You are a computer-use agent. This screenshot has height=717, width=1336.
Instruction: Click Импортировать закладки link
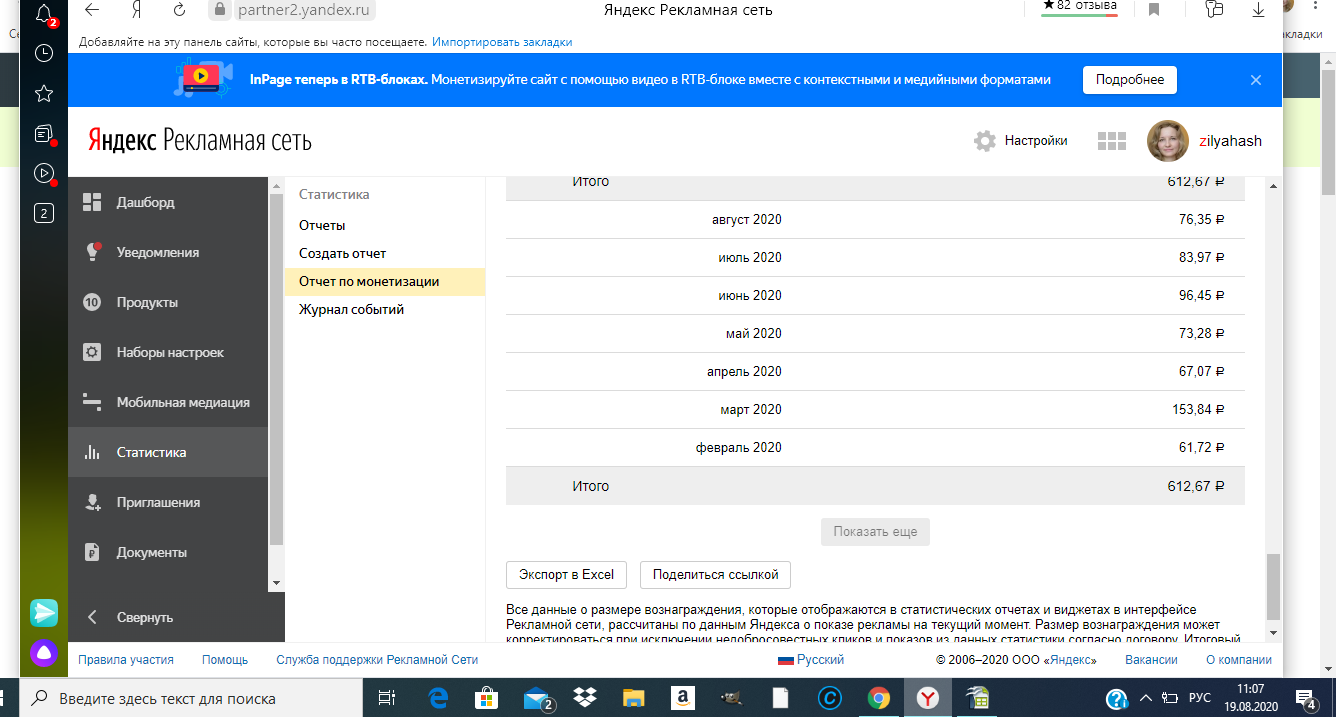tap(502, 42)
